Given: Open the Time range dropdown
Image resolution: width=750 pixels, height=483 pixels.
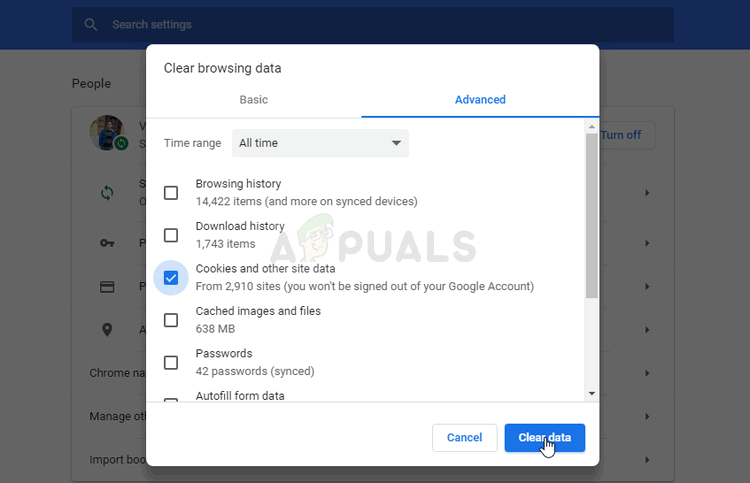Looking at the screenshot, I should [x=320, y=143].
